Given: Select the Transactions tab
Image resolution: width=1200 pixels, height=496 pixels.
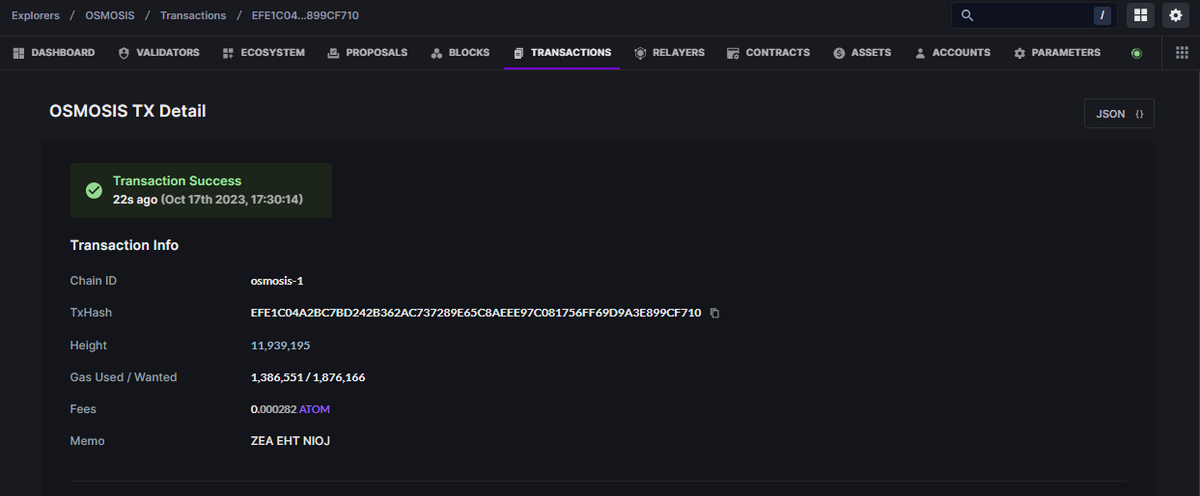Looking at the screenshot, I should 562,52.
